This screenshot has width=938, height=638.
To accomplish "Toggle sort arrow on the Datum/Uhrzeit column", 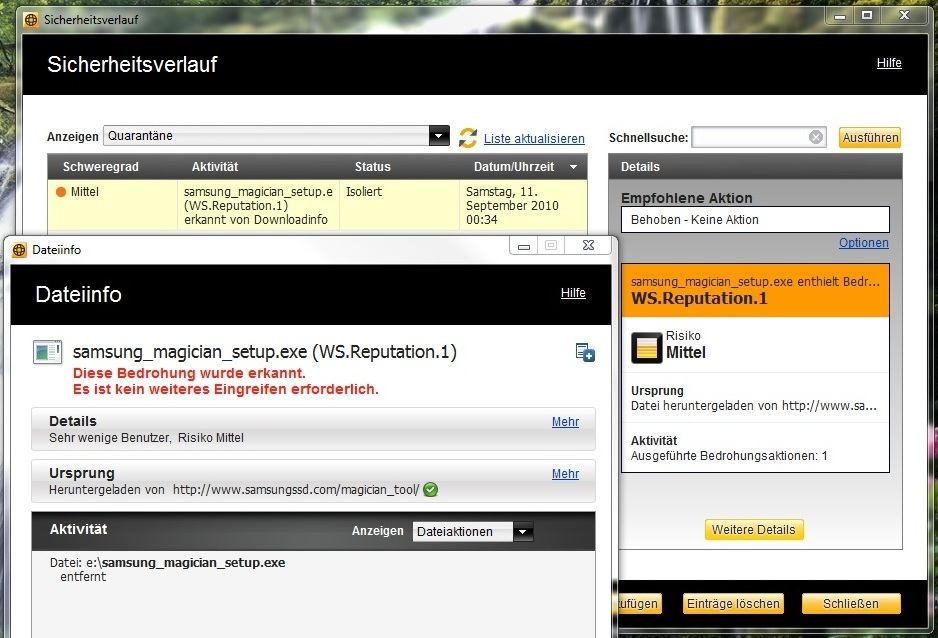I will coord(573,167).
